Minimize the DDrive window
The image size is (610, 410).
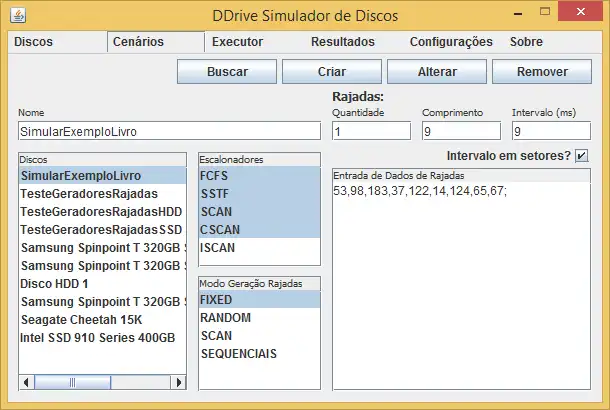tap(518, 13)
